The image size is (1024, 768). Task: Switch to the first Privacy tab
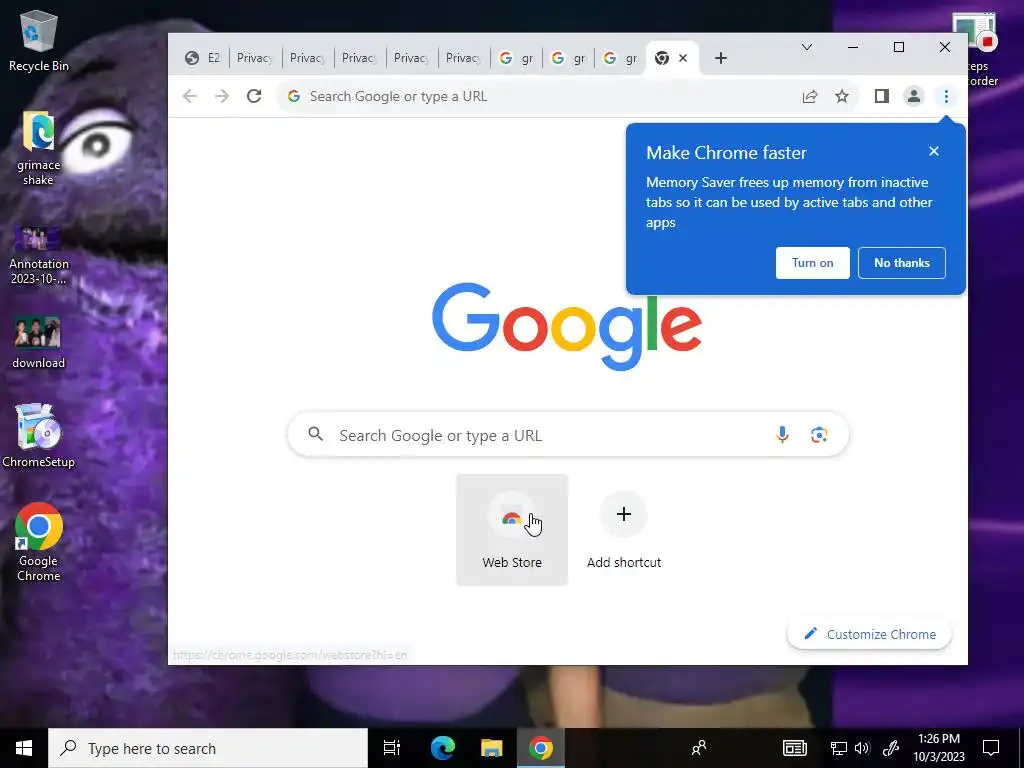tap(255, 58)
